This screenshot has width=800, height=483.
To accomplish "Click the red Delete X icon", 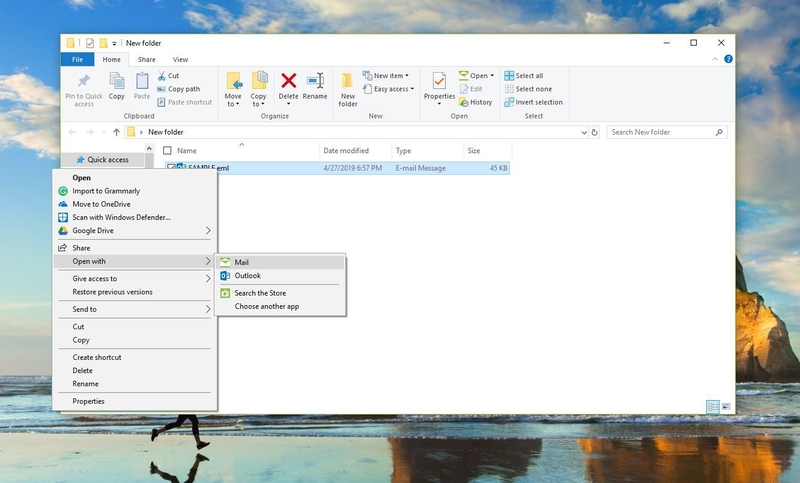I will click(x=289, y=81).
